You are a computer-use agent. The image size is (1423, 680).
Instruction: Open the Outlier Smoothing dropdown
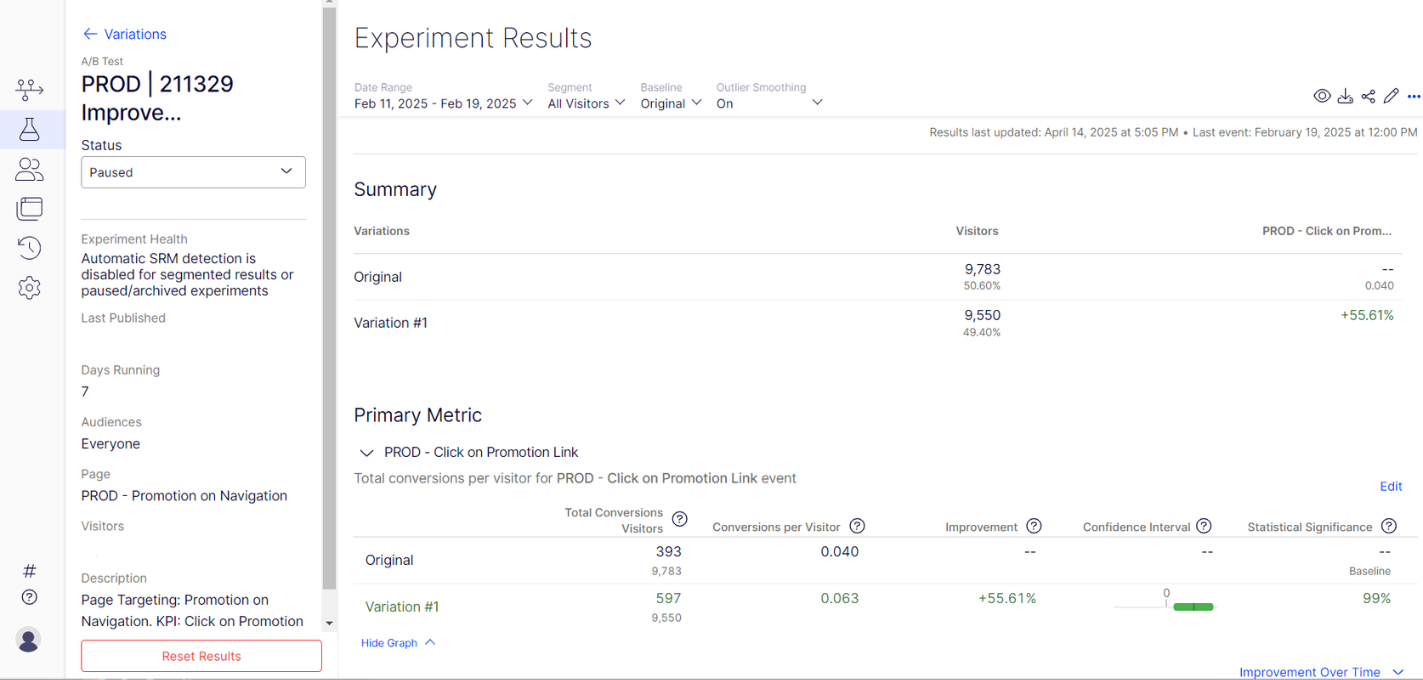tap(769, 103)
